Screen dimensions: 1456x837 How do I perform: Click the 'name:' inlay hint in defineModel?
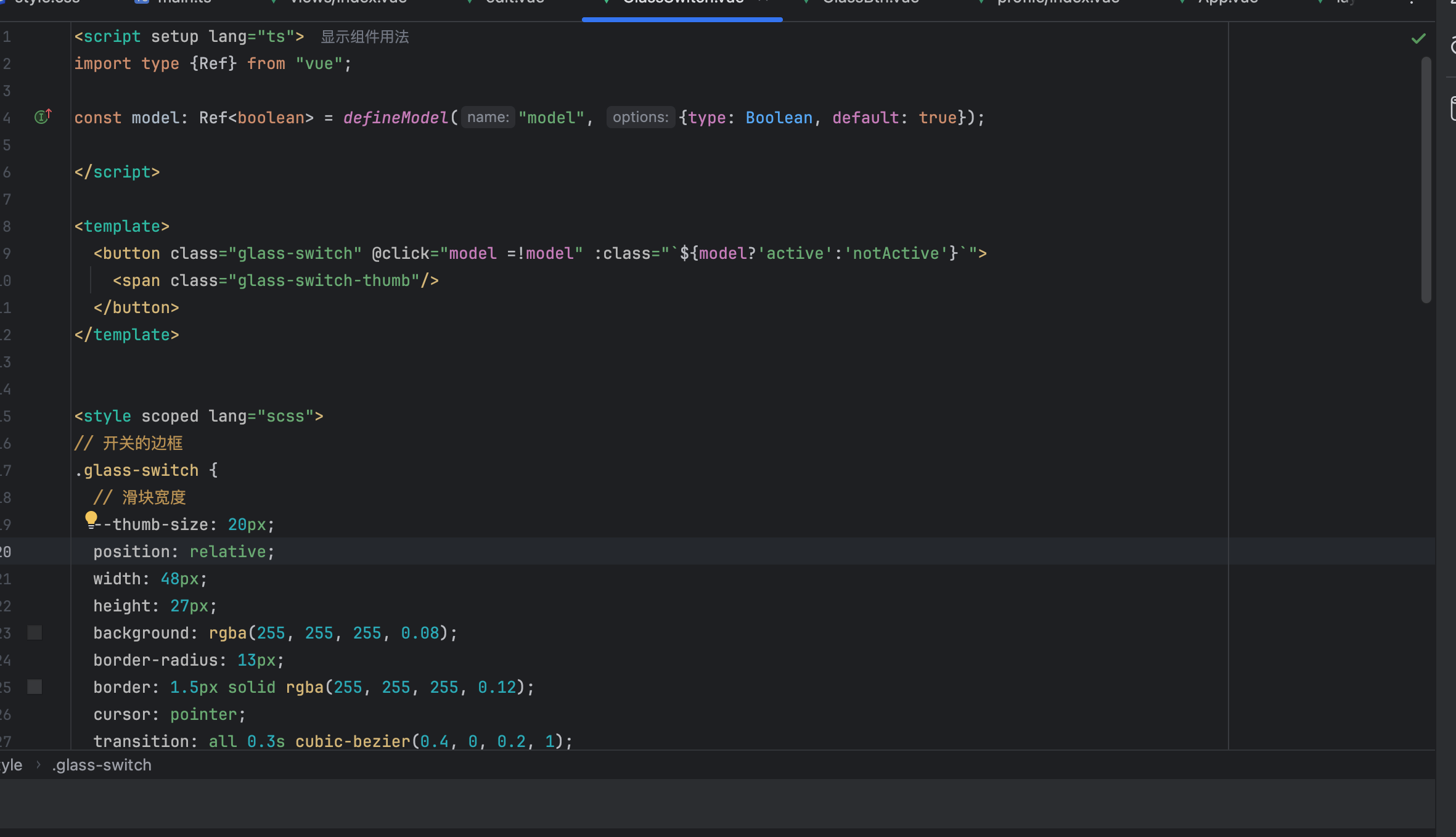488,117
